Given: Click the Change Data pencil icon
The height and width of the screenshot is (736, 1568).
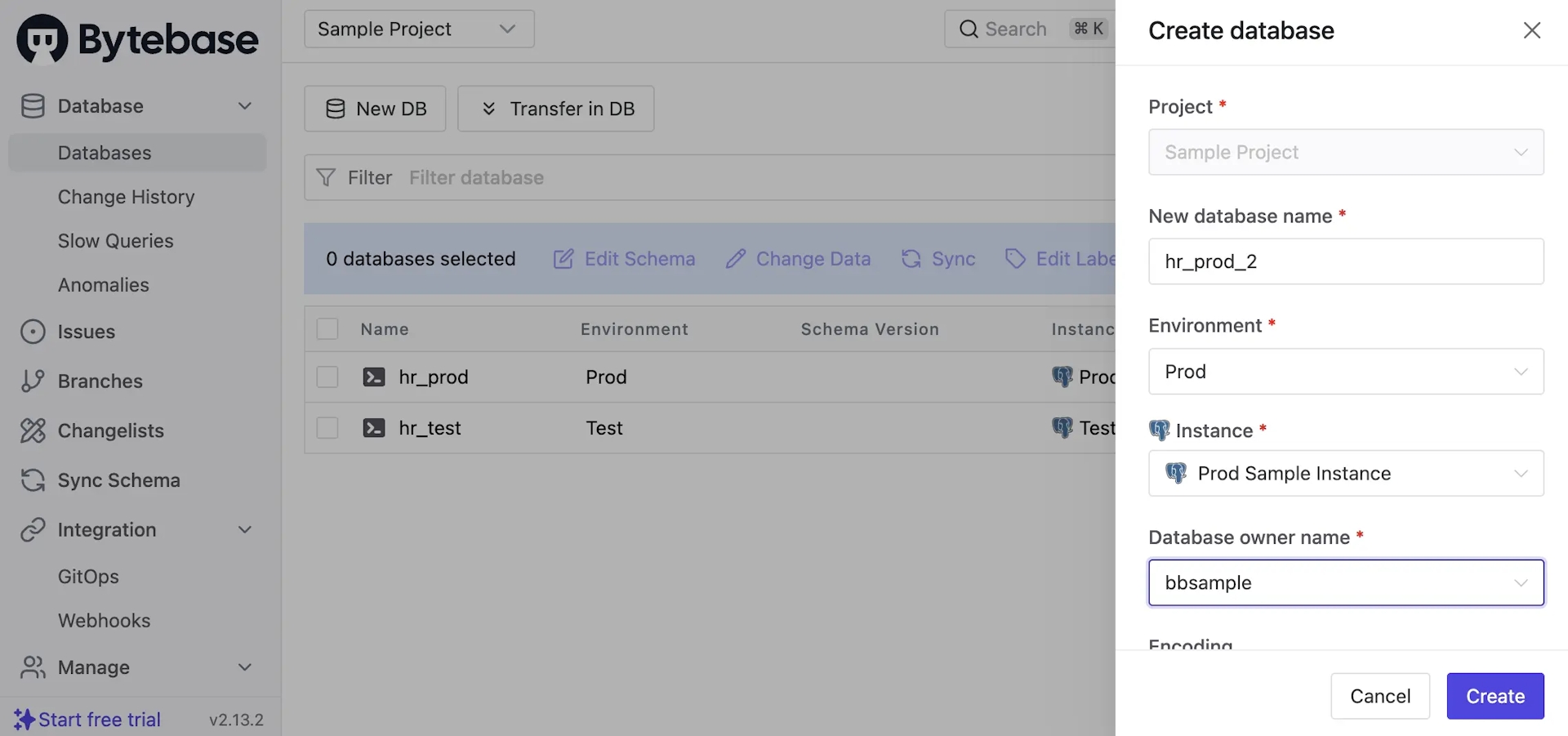Looking at the screenshot, I should 735,259.
